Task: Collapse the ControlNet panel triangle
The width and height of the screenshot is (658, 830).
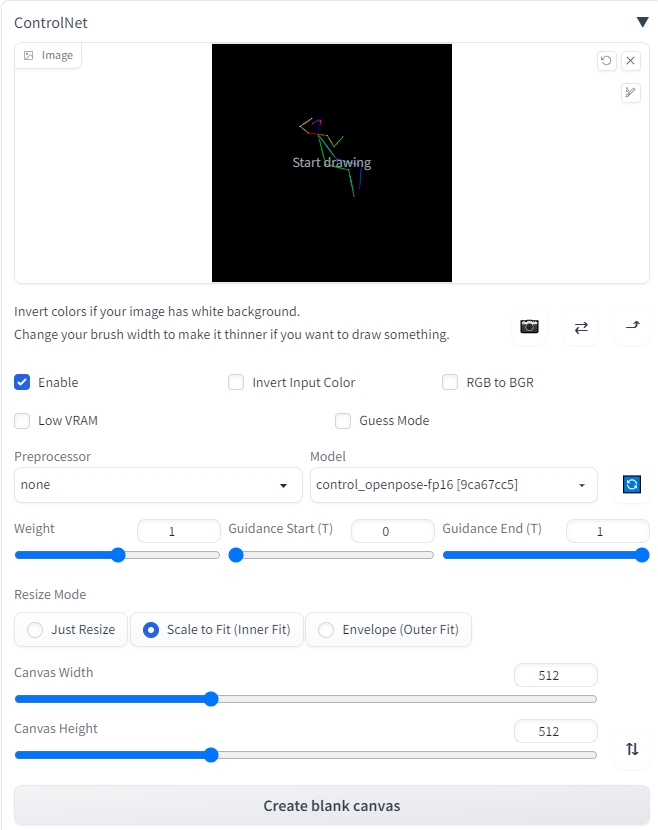Action: click(642, 22)
